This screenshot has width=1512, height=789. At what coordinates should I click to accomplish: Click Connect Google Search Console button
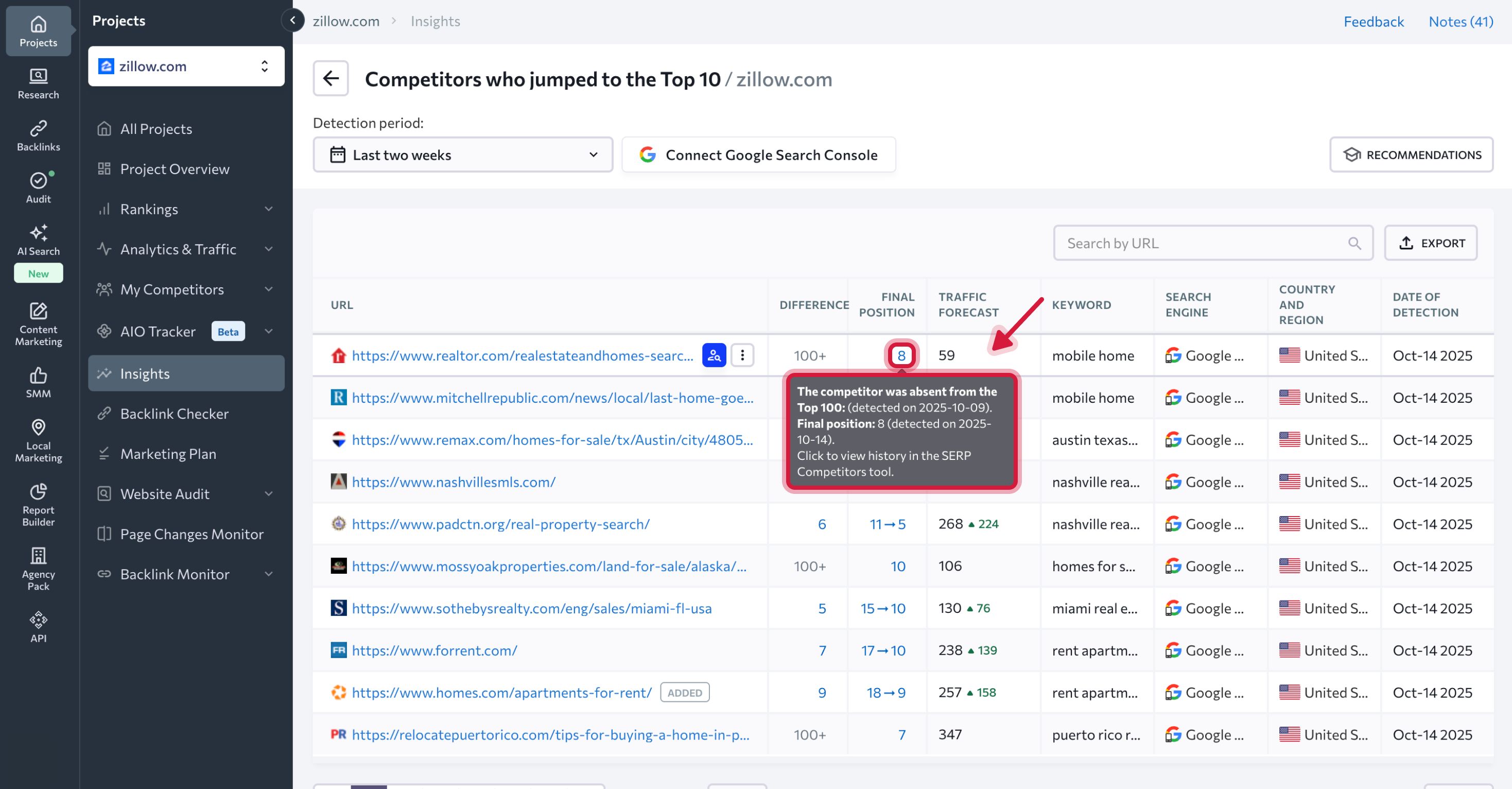[x=758, y=155]
